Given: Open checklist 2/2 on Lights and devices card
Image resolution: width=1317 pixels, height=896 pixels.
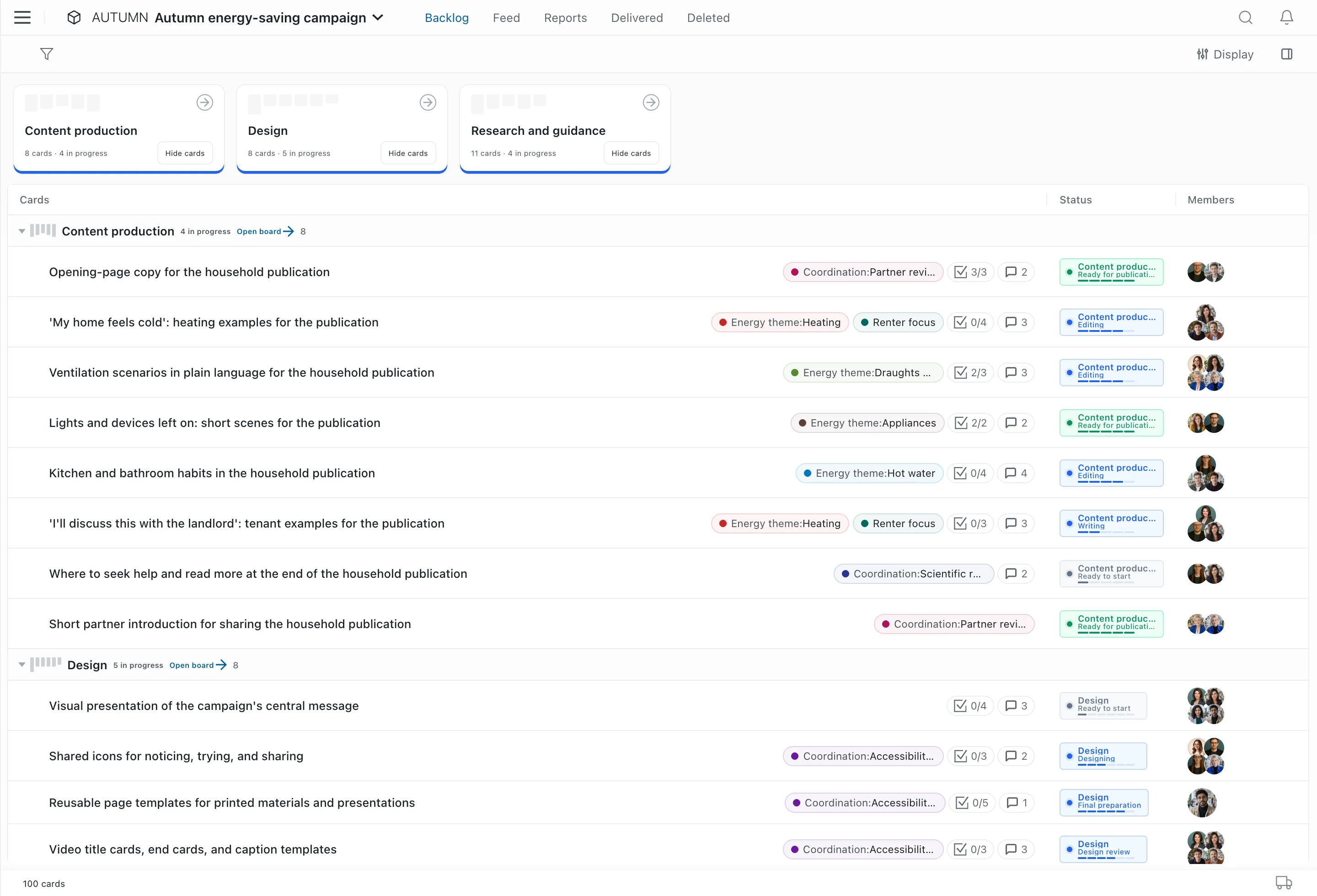Looking at the screenshot, I should click(970, 423).
